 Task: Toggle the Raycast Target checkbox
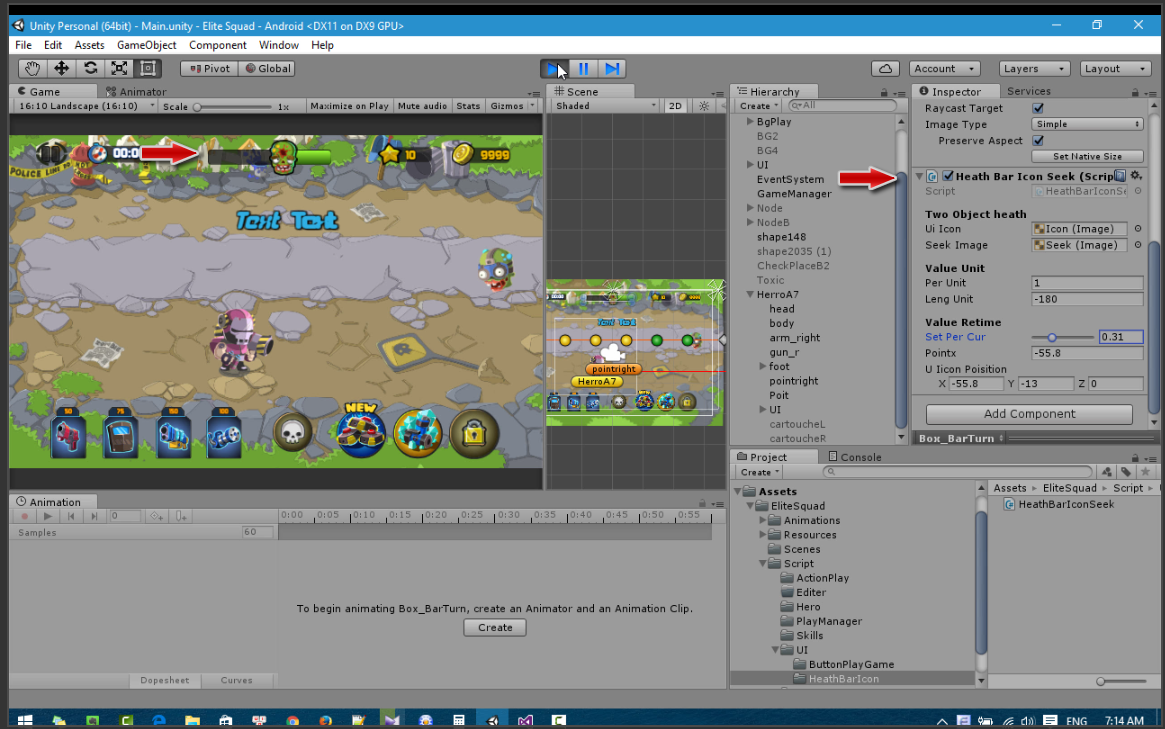pyautogui.click(x=1038, y=108)
